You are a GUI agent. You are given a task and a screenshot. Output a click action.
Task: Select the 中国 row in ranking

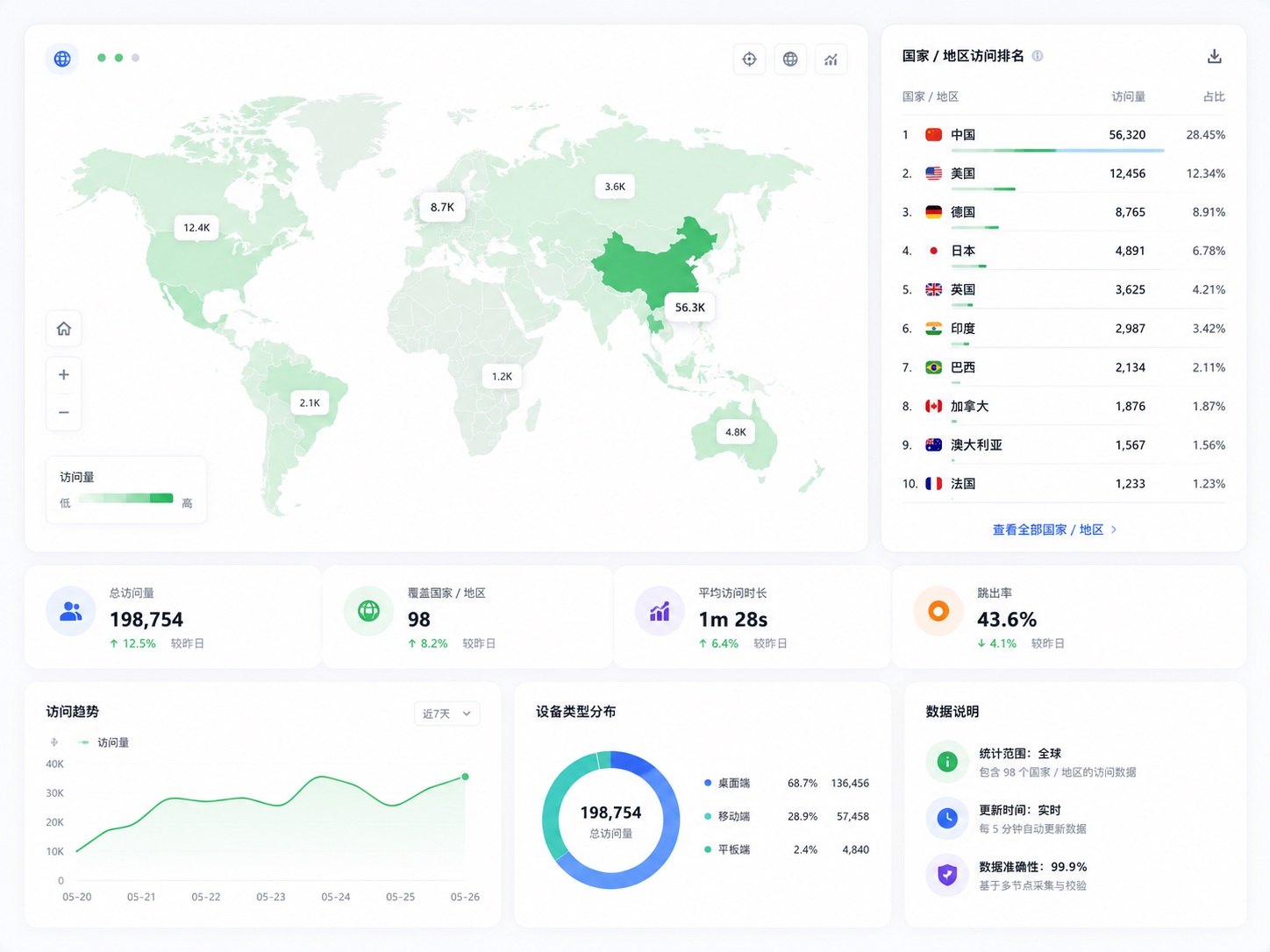(x=1063, y=135)
